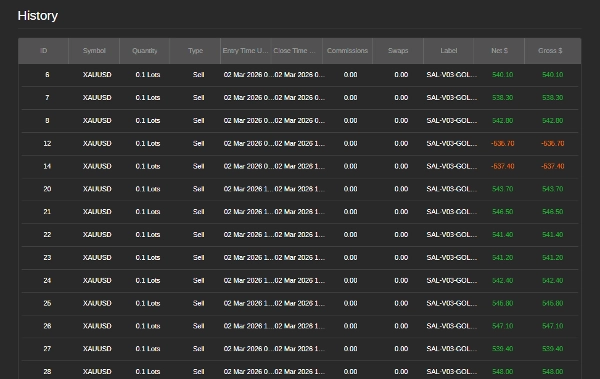Select the trade ID 24 cell
The image size is (600, 379).
[x=47, y=281]
